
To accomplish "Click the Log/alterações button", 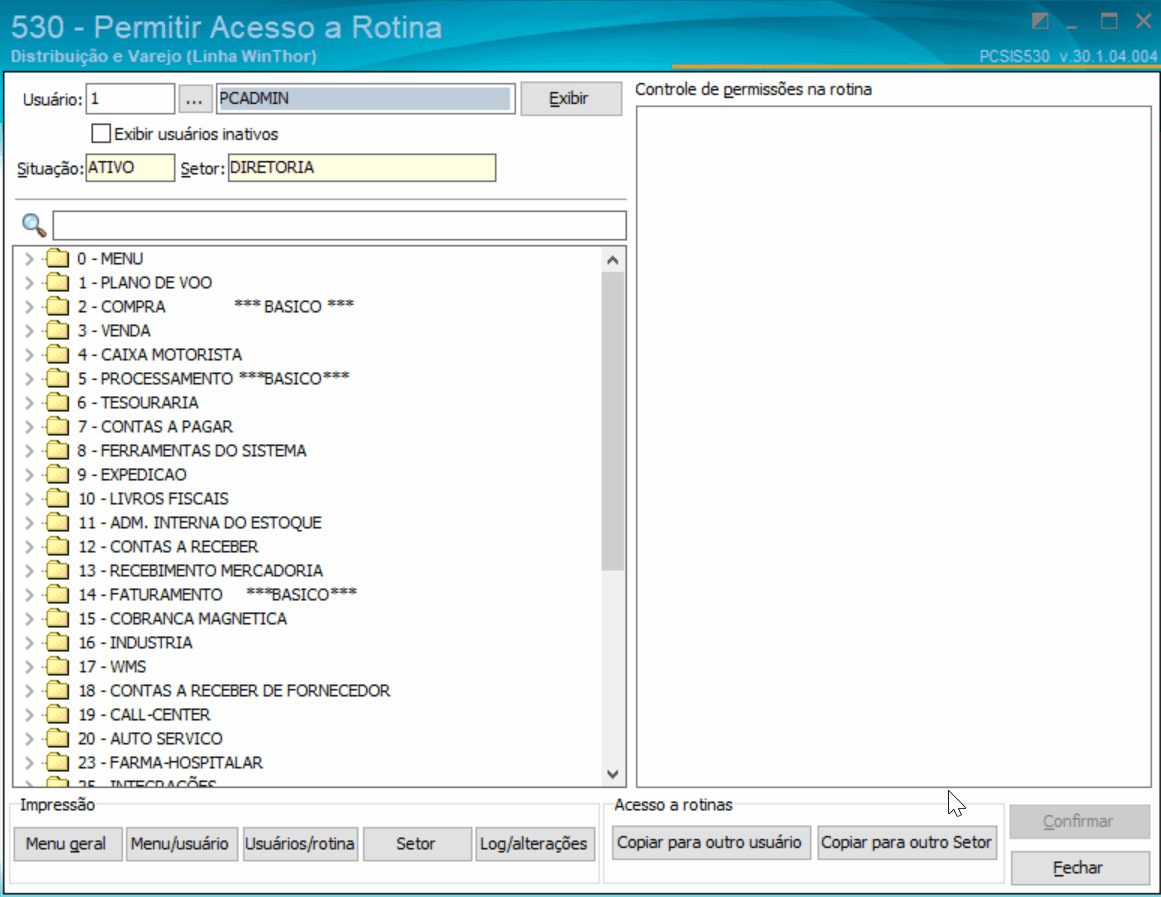I will (x=535, y=844).
